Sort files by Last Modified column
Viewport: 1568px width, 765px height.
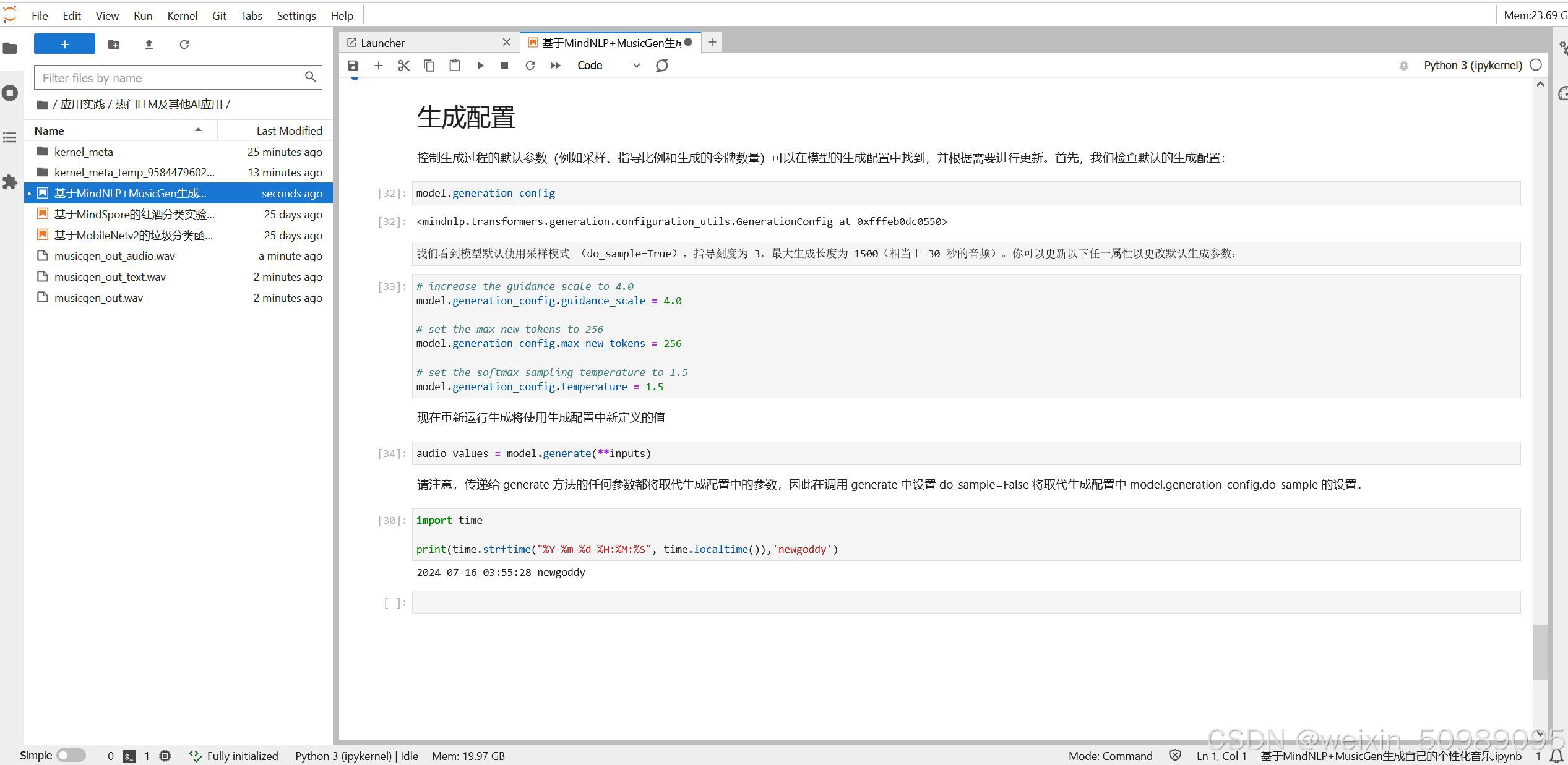coord(288,130)
